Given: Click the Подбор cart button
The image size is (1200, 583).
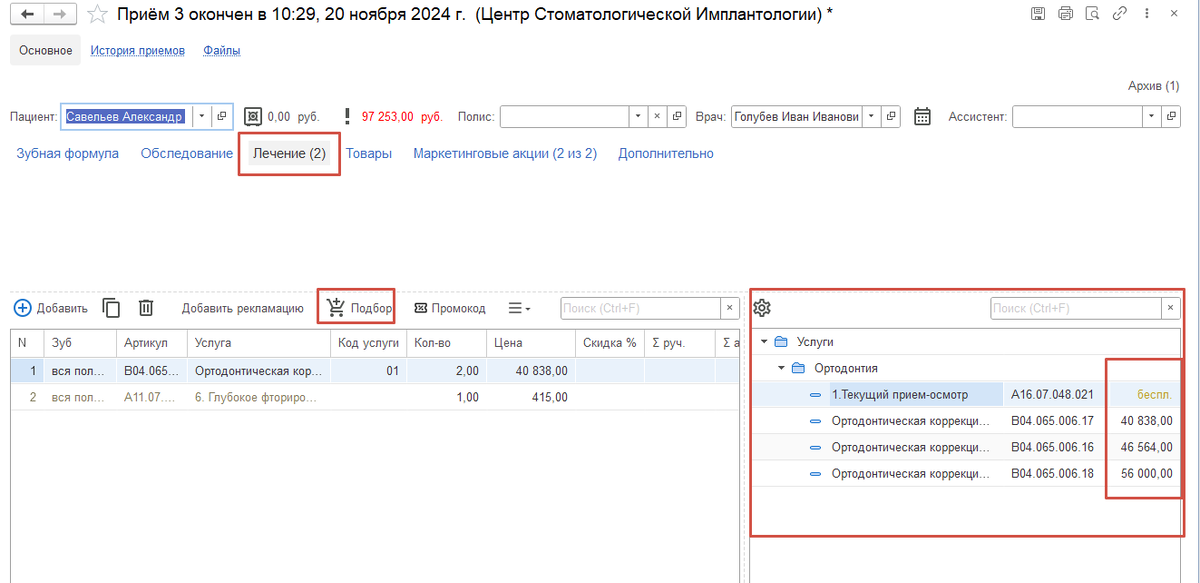Looking at the screenshot, I should click(359, 307).
